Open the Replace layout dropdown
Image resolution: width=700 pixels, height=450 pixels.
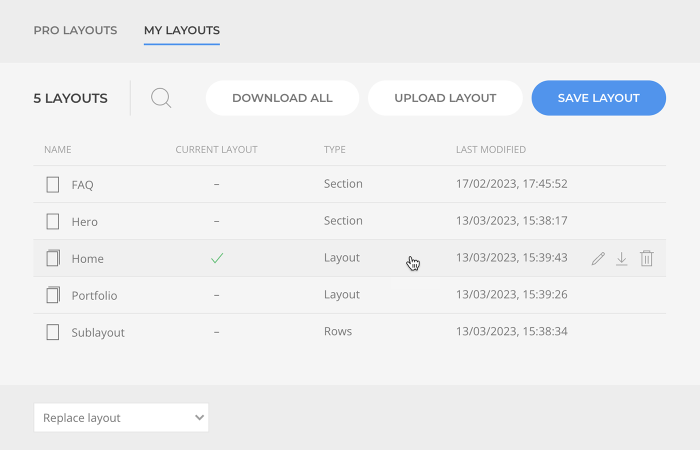pos(121,418)
